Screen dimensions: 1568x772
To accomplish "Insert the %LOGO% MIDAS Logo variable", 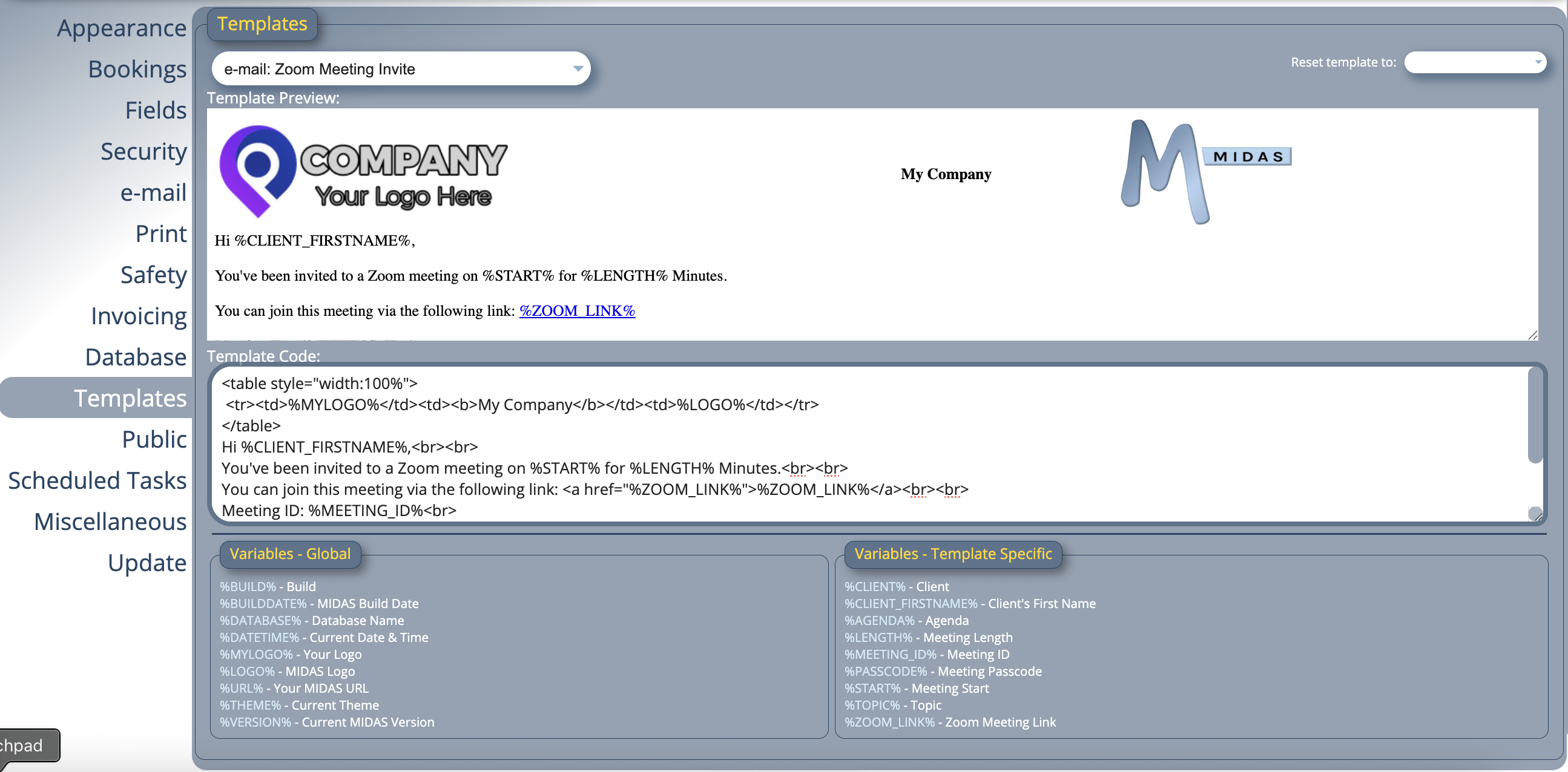I will click(247, 672).
